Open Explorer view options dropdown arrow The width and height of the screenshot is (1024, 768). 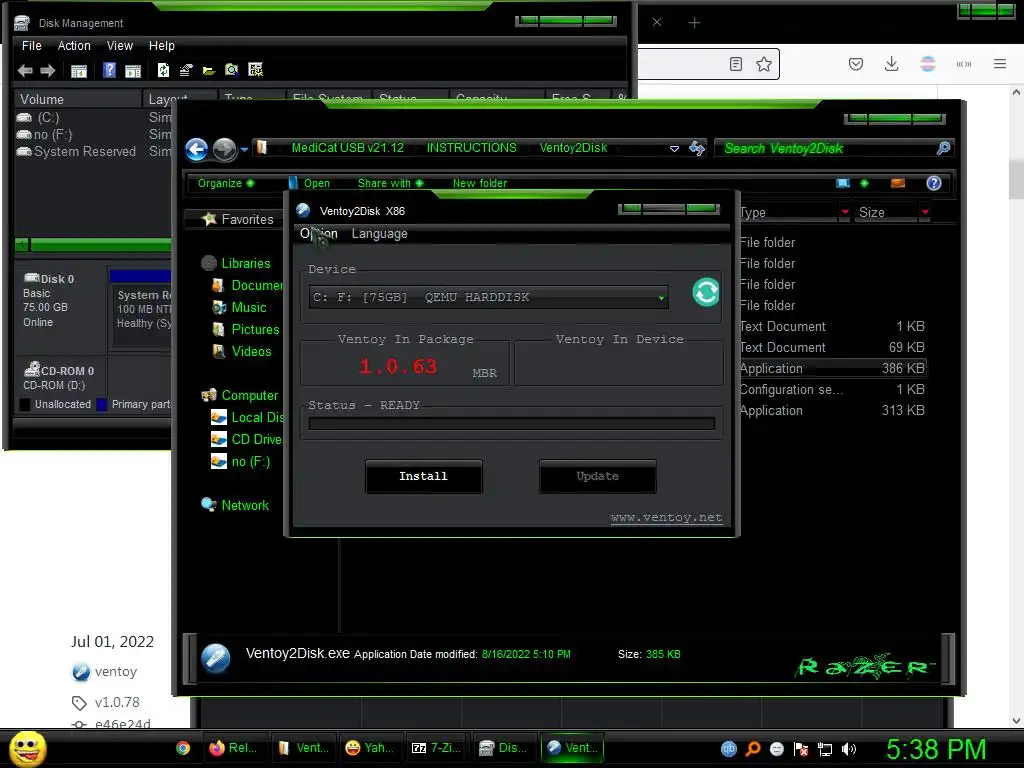click(x=865, y=184)
